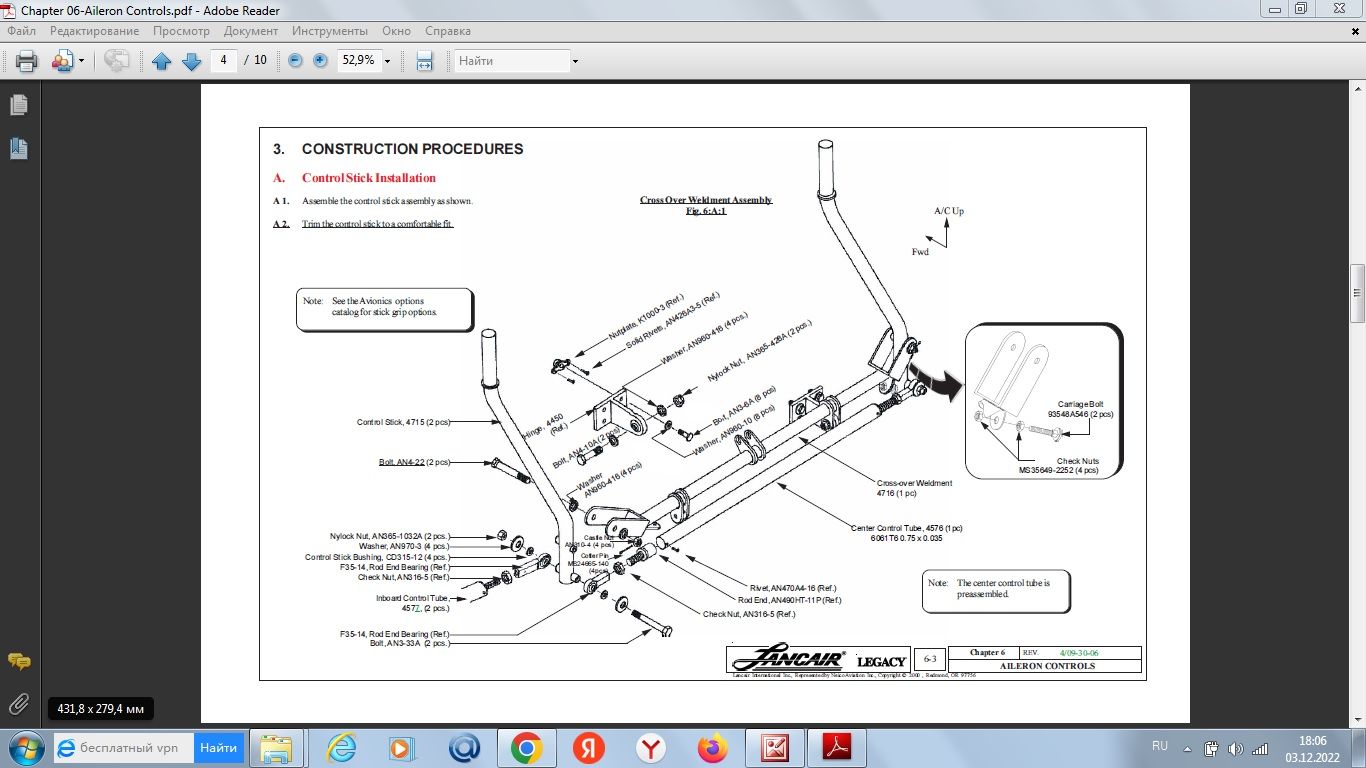Screen dimensions: 1366x768
Task: Open the attachments paperclip panel
Action: pyautogui.click(x=18, y=704)
